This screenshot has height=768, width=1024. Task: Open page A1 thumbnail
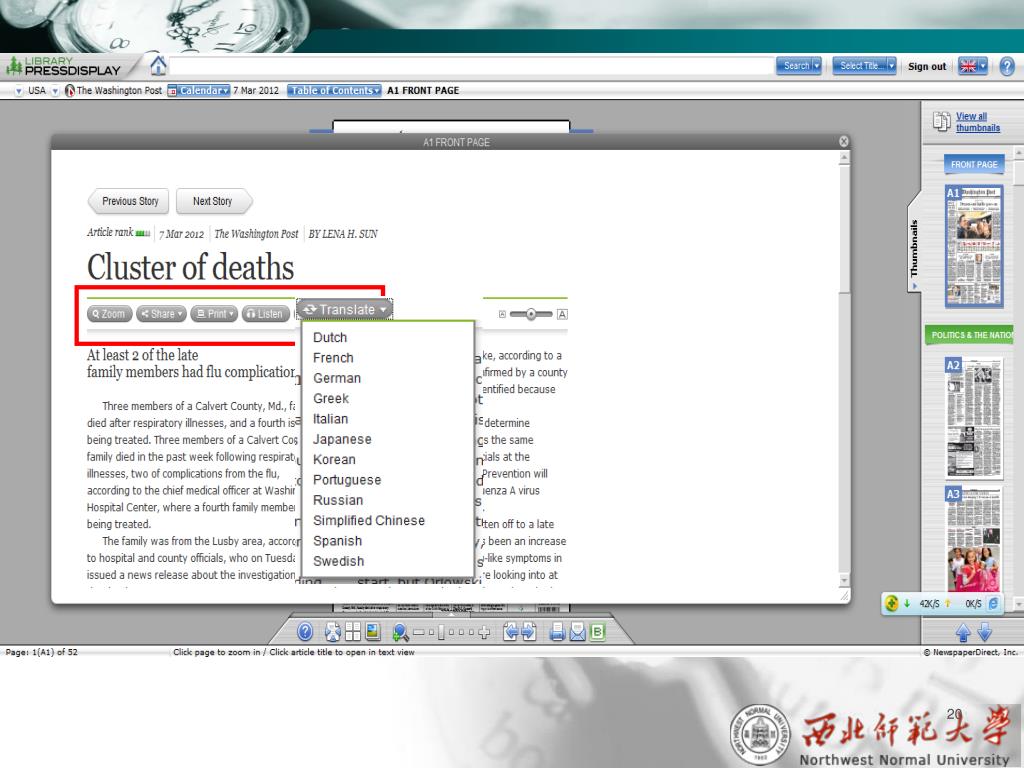(974, 247)
